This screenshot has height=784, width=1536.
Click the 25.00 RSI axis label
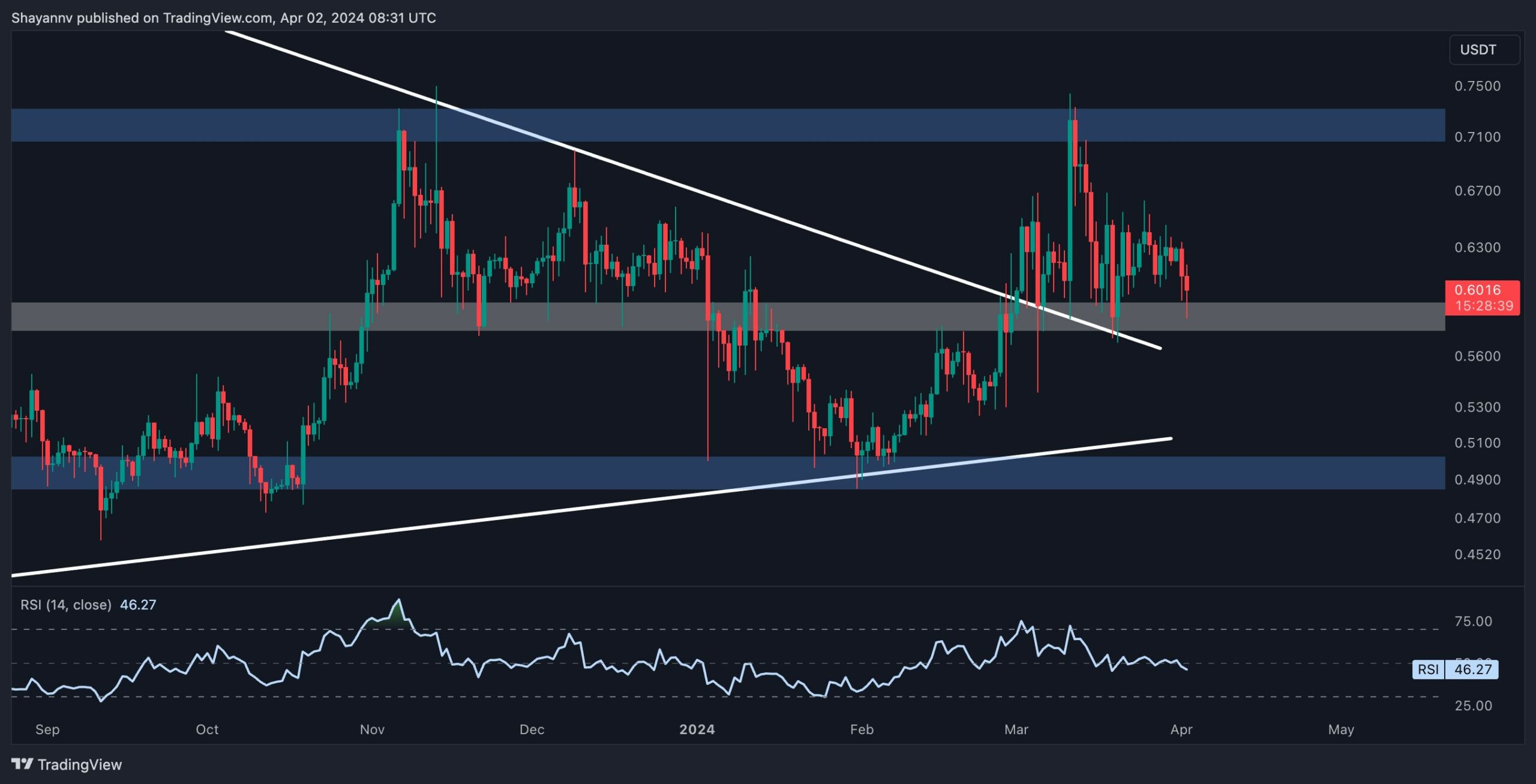coord(1473,705)
